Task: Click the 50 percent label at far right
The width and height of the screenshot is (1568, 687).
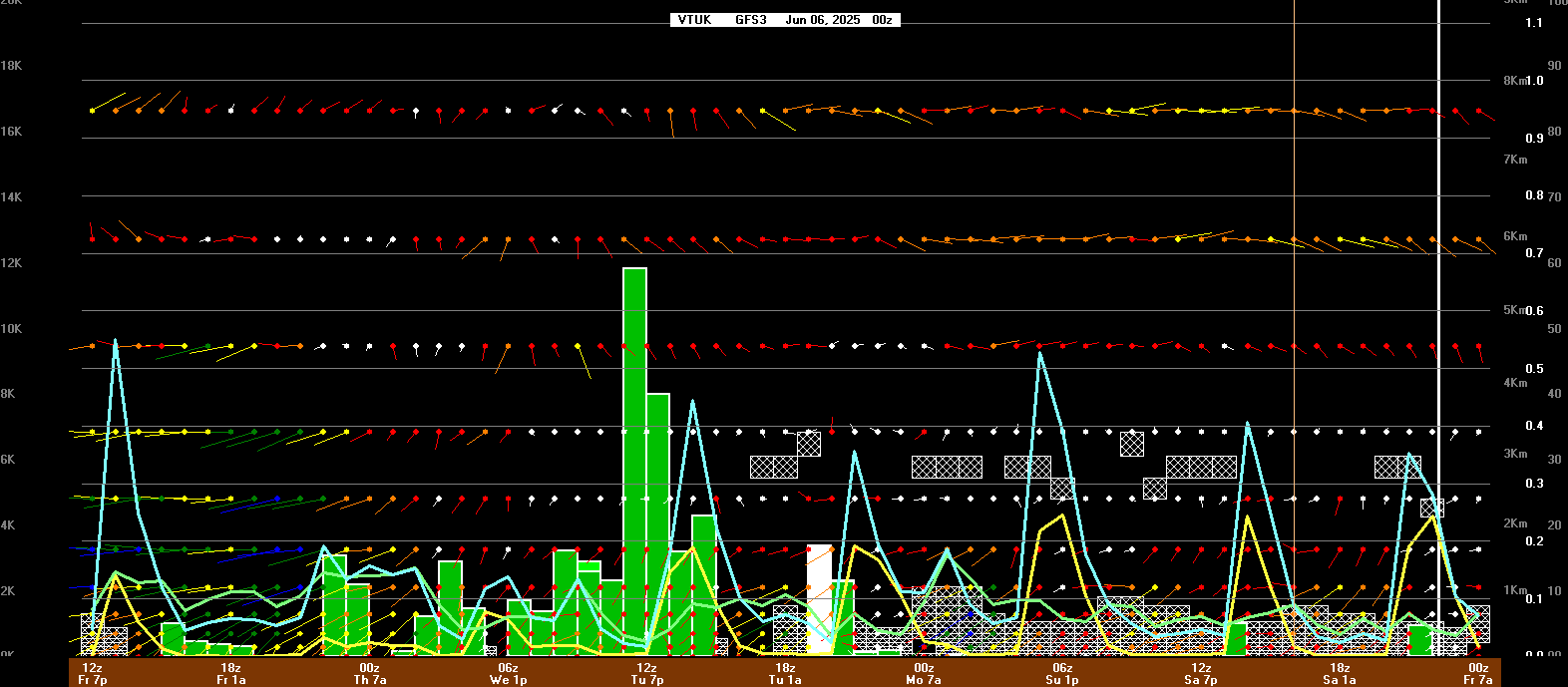Action: 1554,329
